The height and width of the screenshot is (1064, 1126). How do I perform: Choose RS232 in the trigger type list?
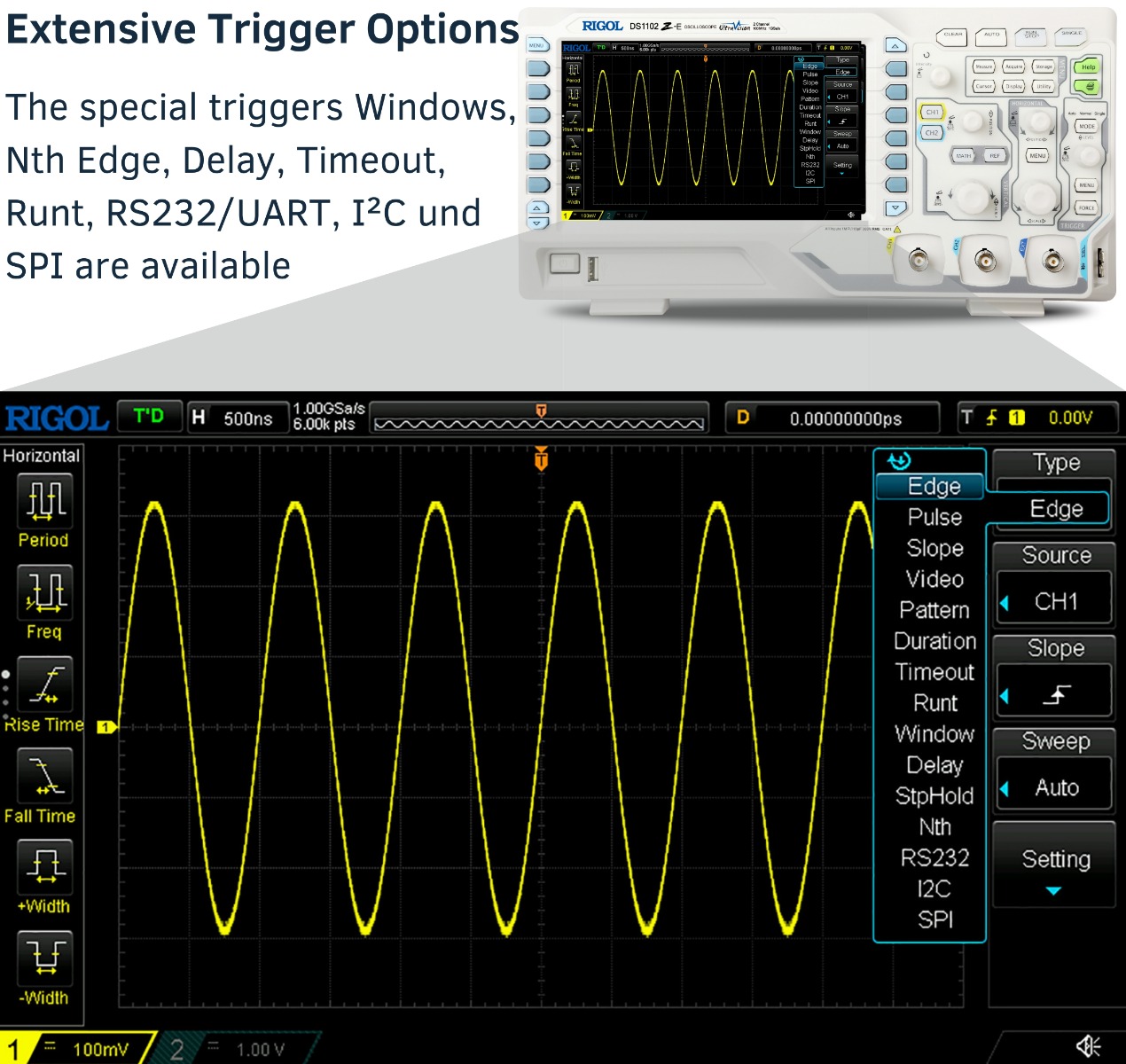(x=934, y=857)
